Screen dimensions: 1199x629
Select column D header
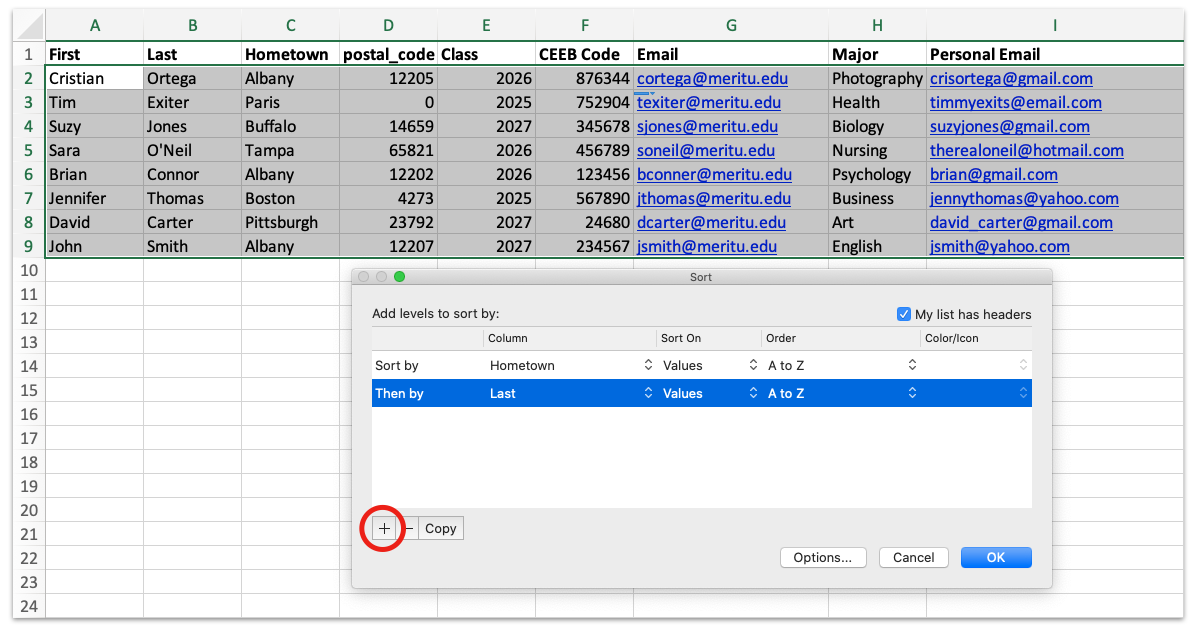coord(388,24)
